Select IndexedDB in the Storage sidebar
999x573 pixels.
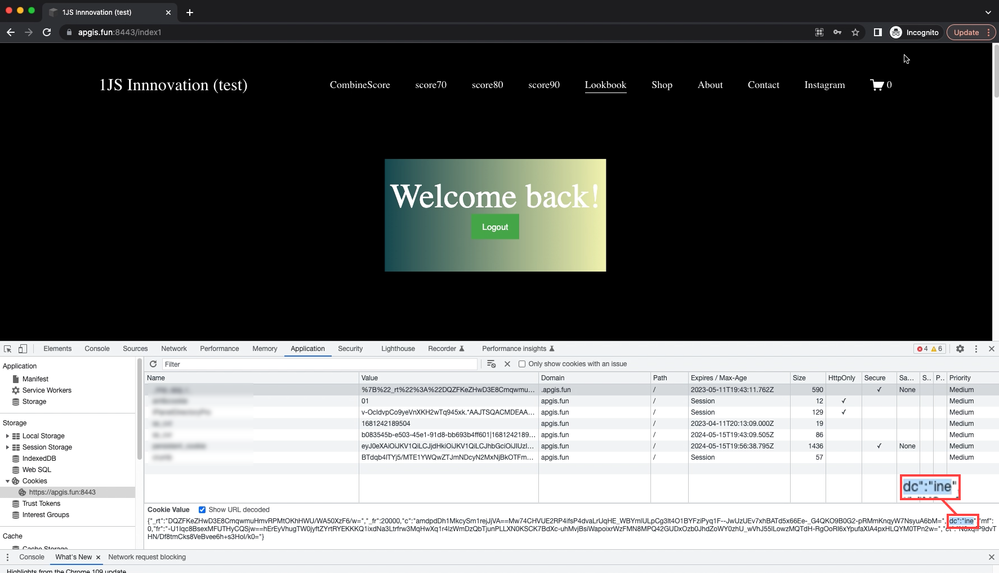coord(41,458)
